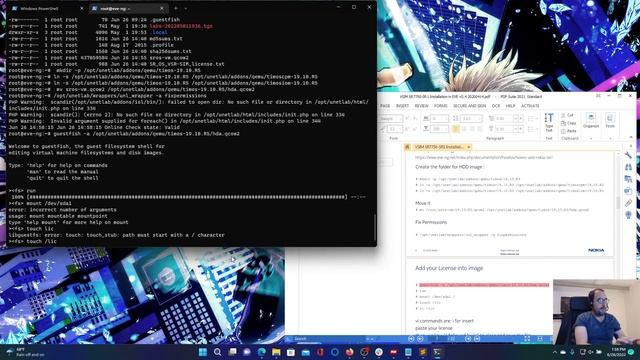The image size is (640, 360).
Task: Open the line spacing dropdown field
Action: coord(471,118)
